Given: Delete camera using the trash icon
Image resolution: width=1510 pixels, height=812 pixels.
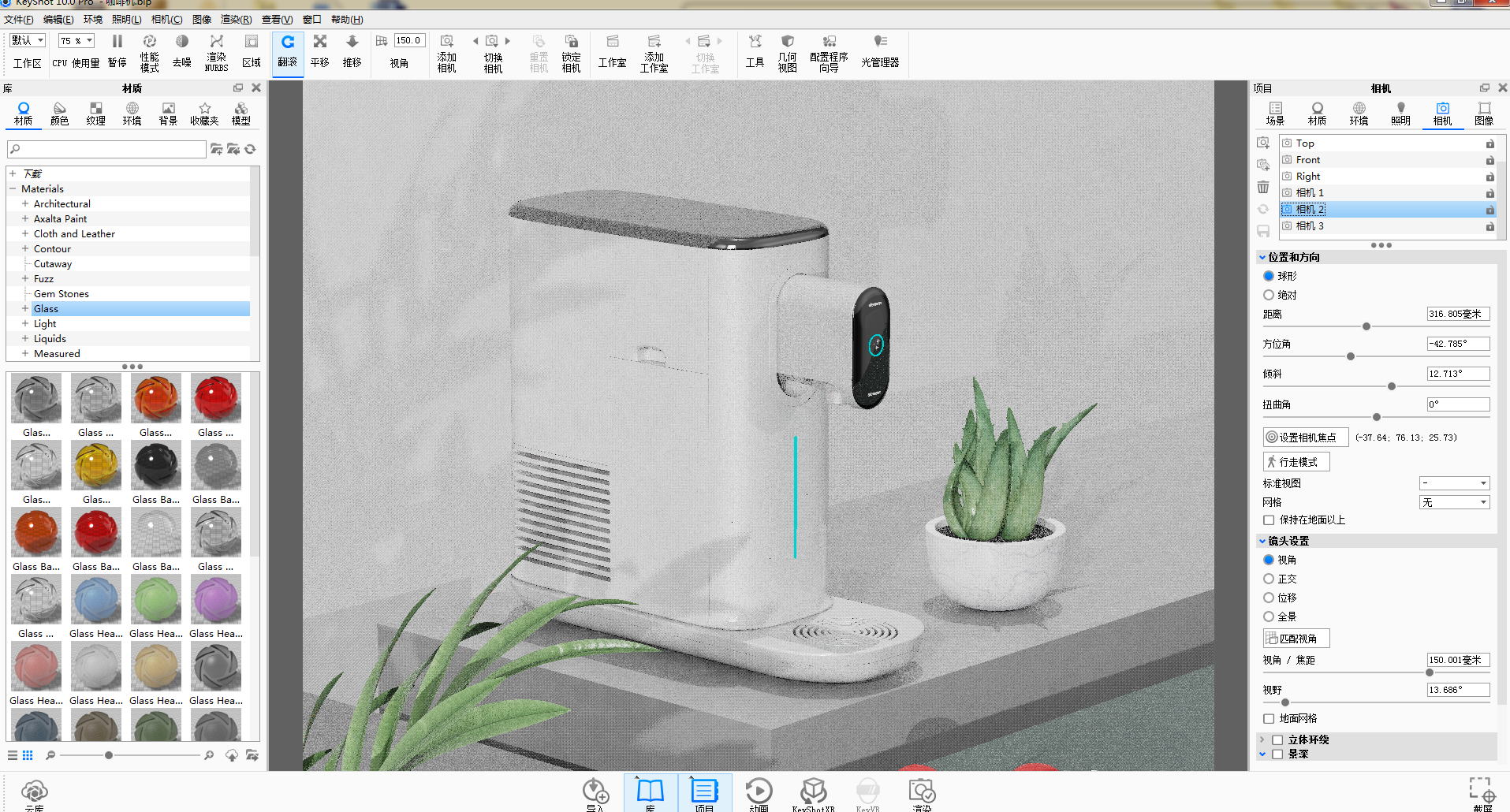Looking at the screenshot, I should point(1263,187).
